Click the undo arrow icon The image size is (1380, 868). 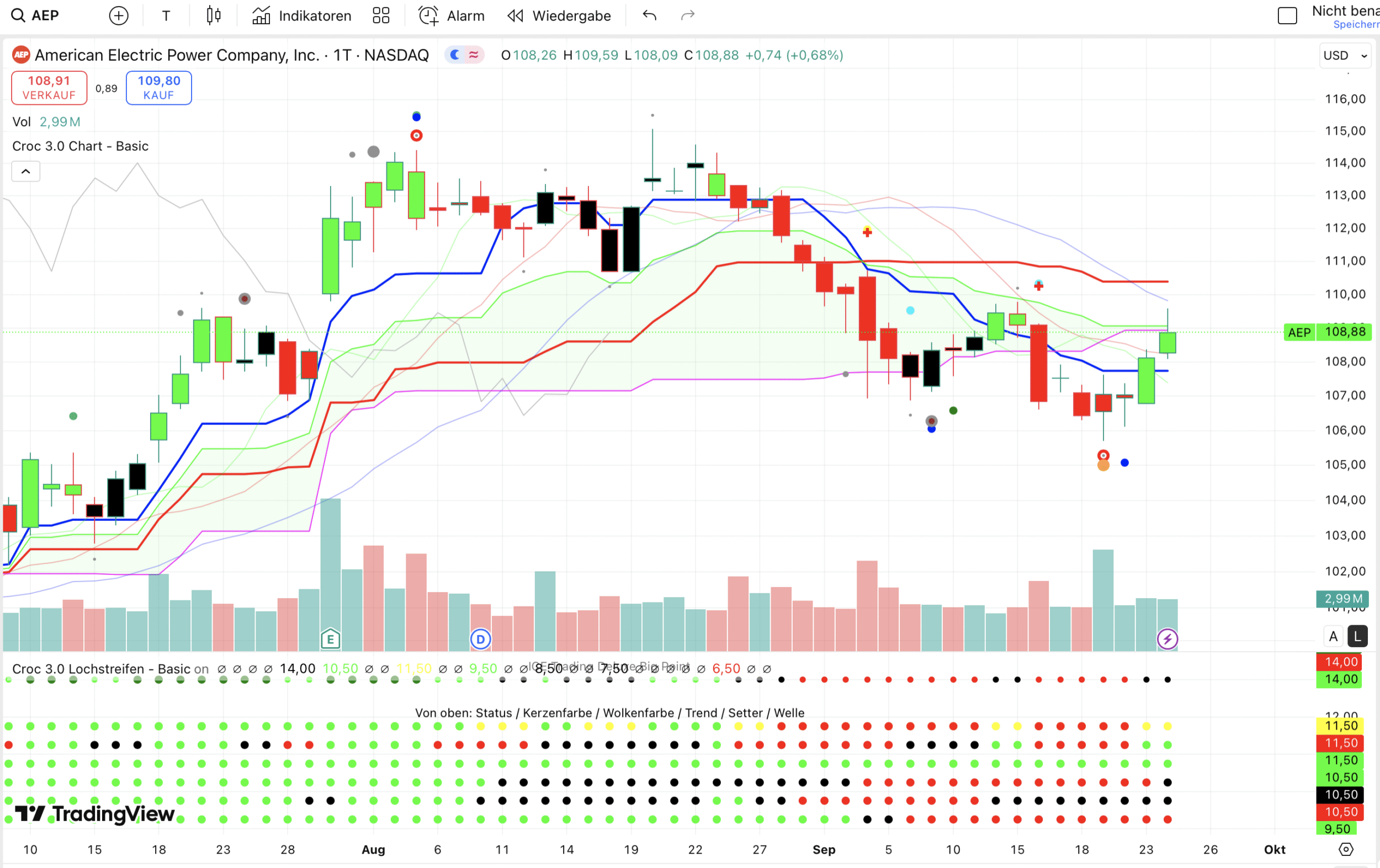click(649, 15)
